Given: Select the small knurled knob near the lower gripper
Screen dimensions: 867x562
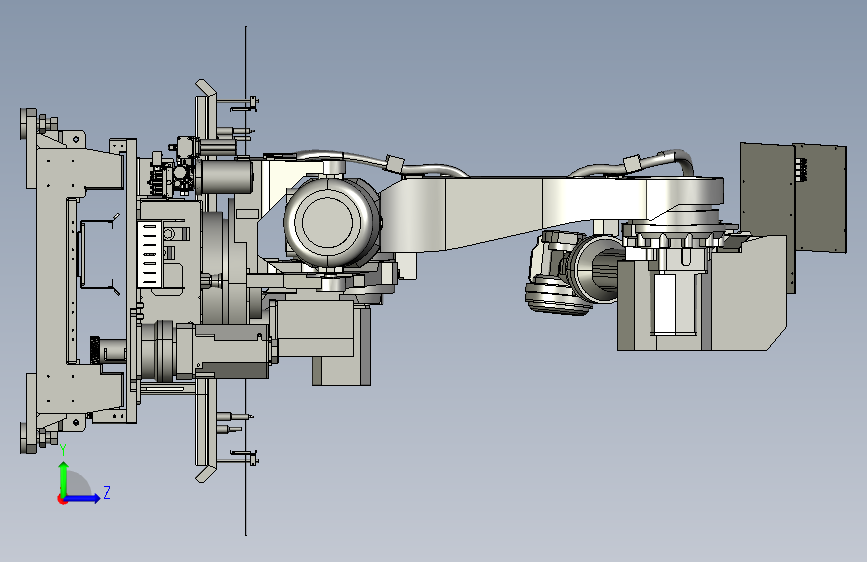Looking at the screenshot, I should pyautogui.click(x=95, y=350).
